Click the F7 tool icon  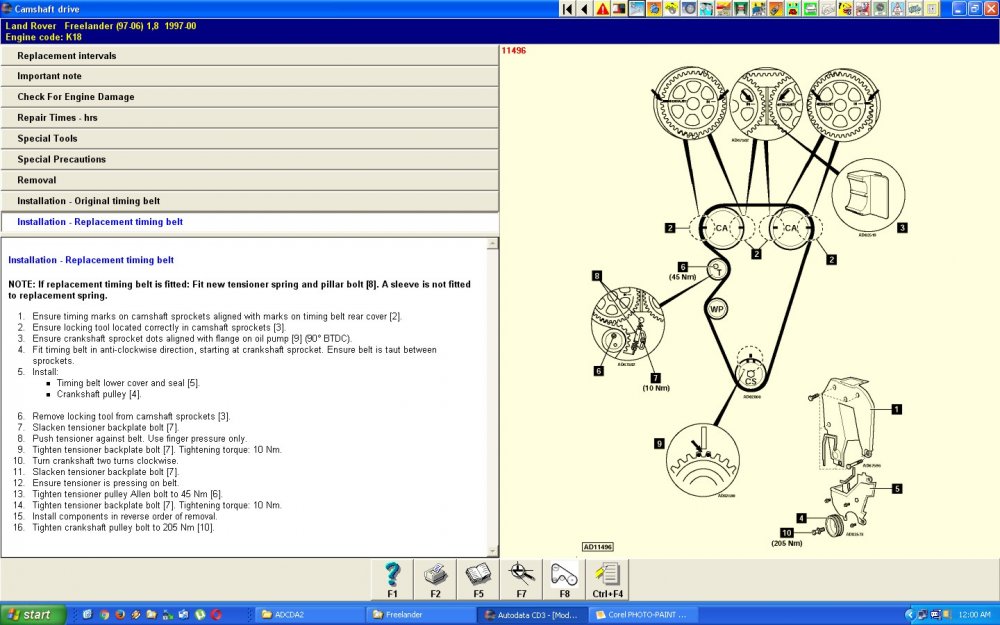521,580
